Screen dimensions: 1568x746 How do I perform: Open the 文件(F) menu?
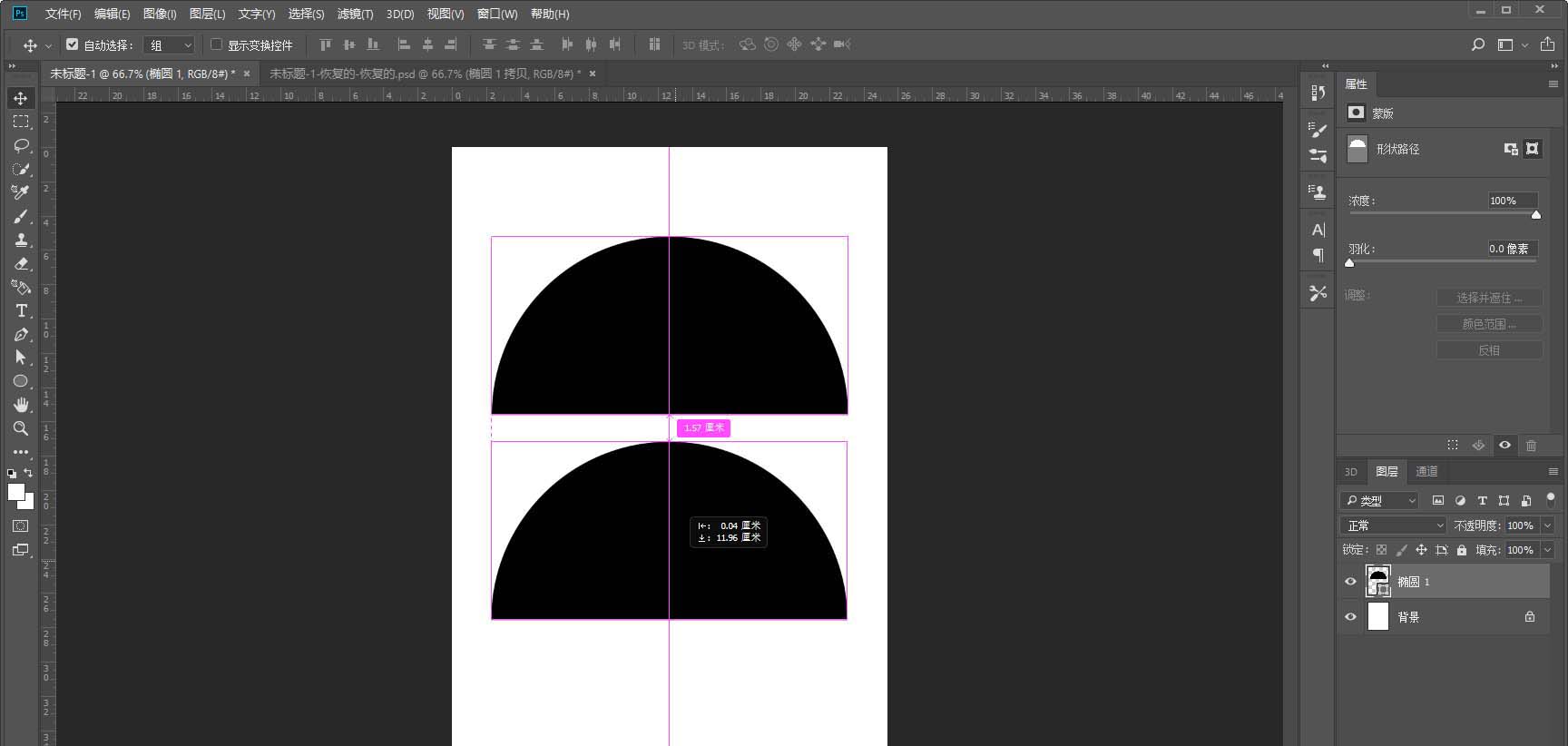coord(64,14)
